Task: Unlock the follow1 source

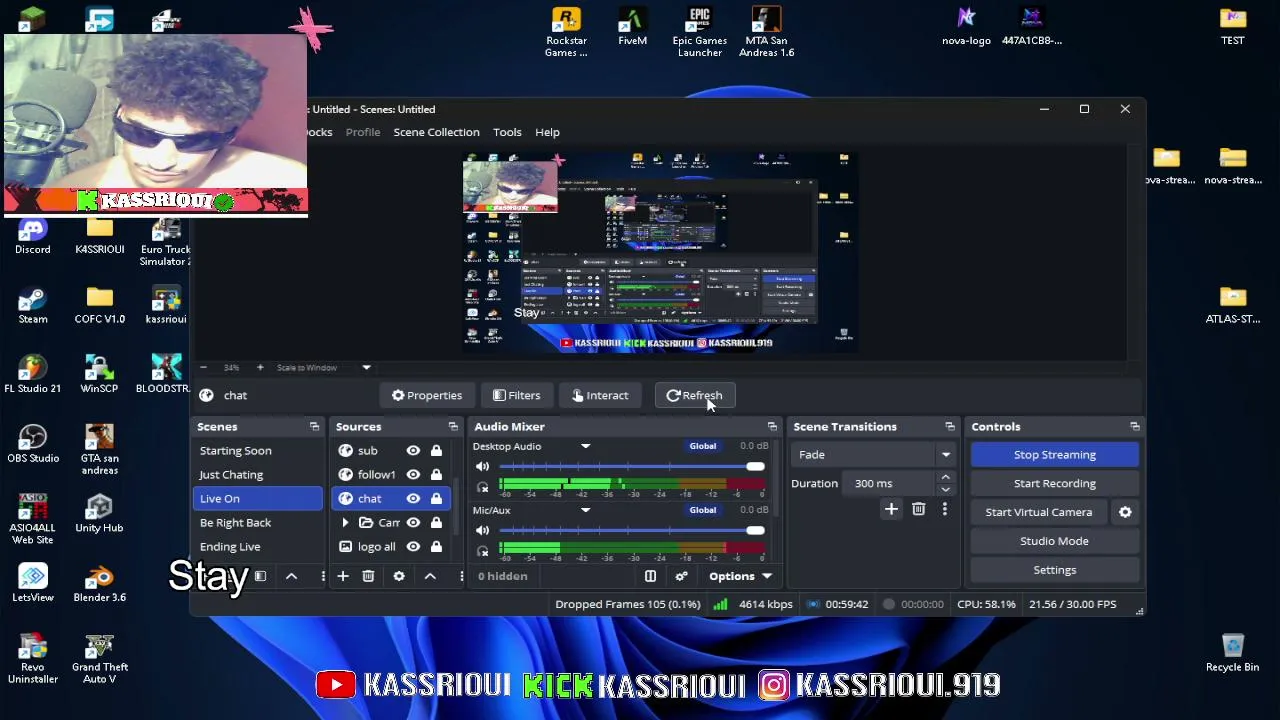Action: (436, 475)
